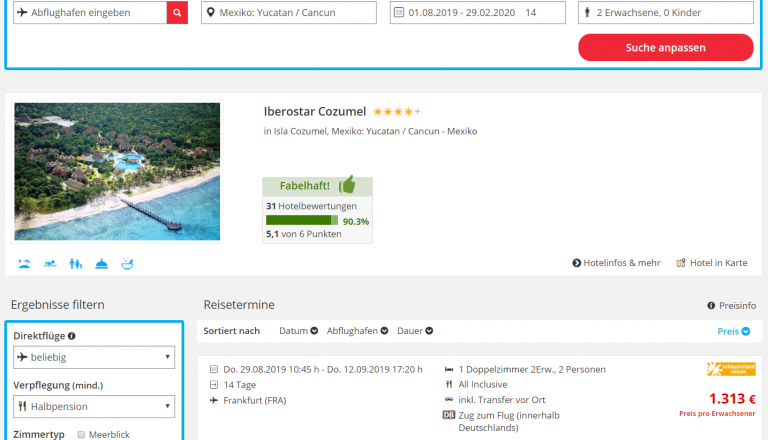The width and height of the screenshot is (768, 440).
Task: Click the airplane icon in the Abflughafen field
Action: (22, 12)
